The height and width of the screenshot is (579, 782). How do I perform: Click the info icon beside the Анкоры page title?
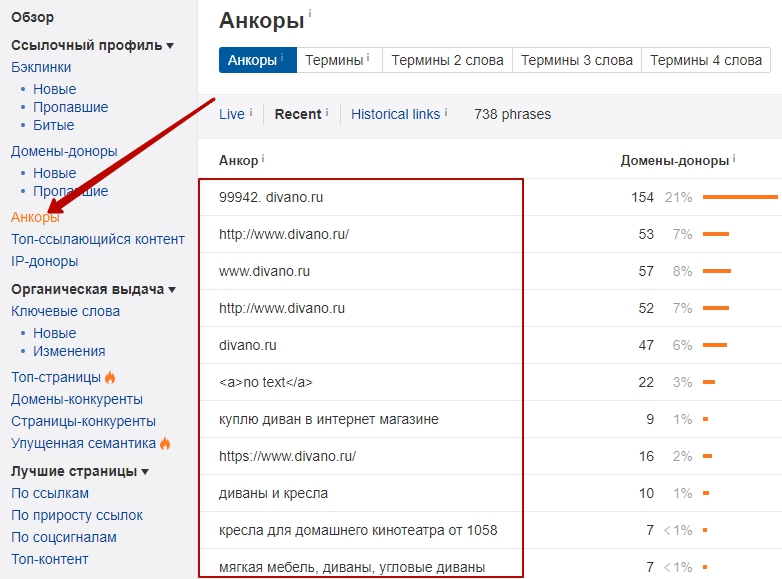pos(310,13)
